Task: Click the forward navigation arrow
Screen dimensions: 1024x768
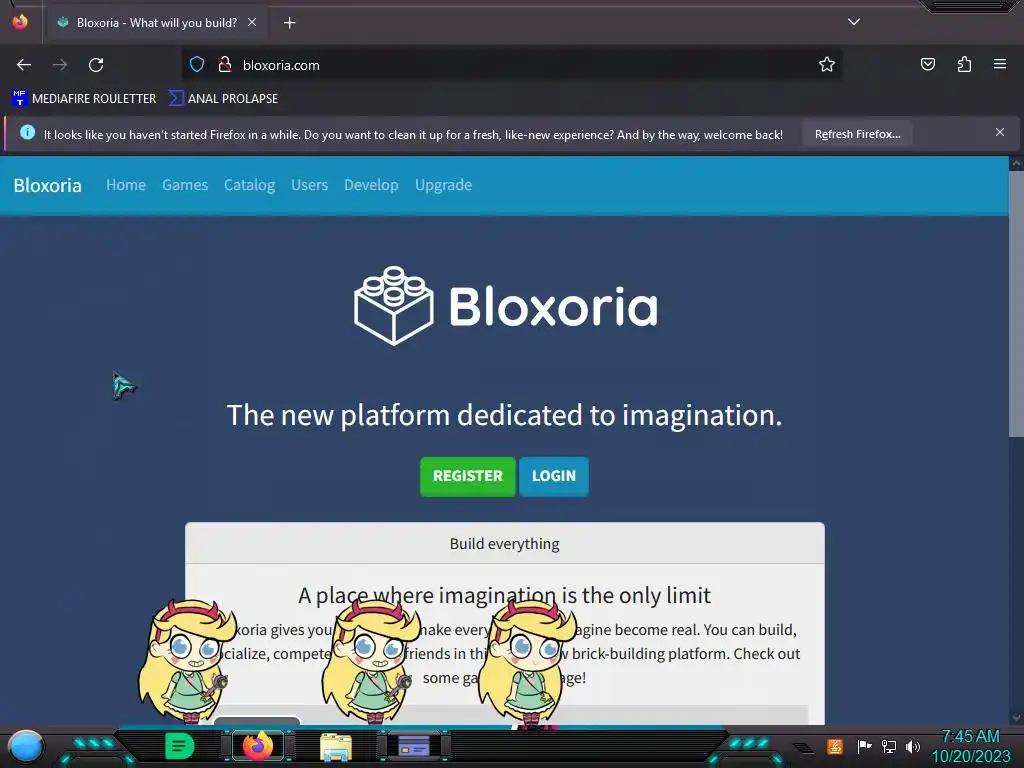Action: pos(60,65)
